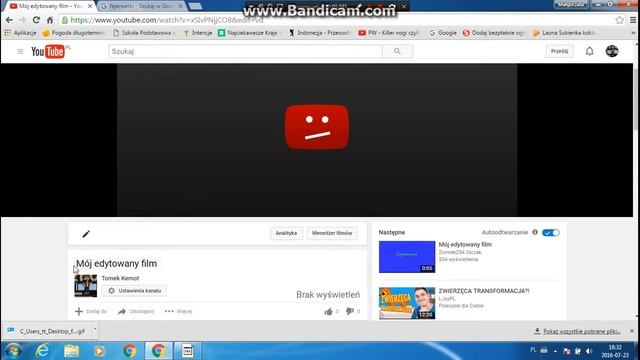Viewport: 640px width, 360px height.
Task: Click the volume speaker tray icon
Action: tap(589, 351)
